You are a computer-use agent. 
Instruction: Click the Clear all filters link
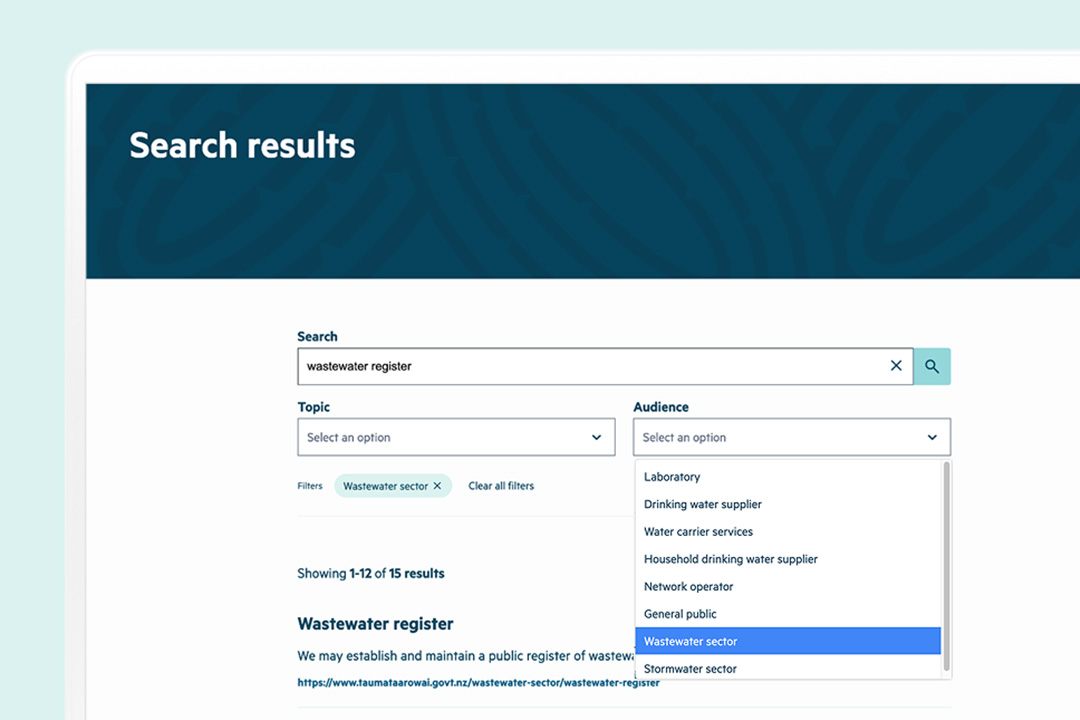[501, 485]
